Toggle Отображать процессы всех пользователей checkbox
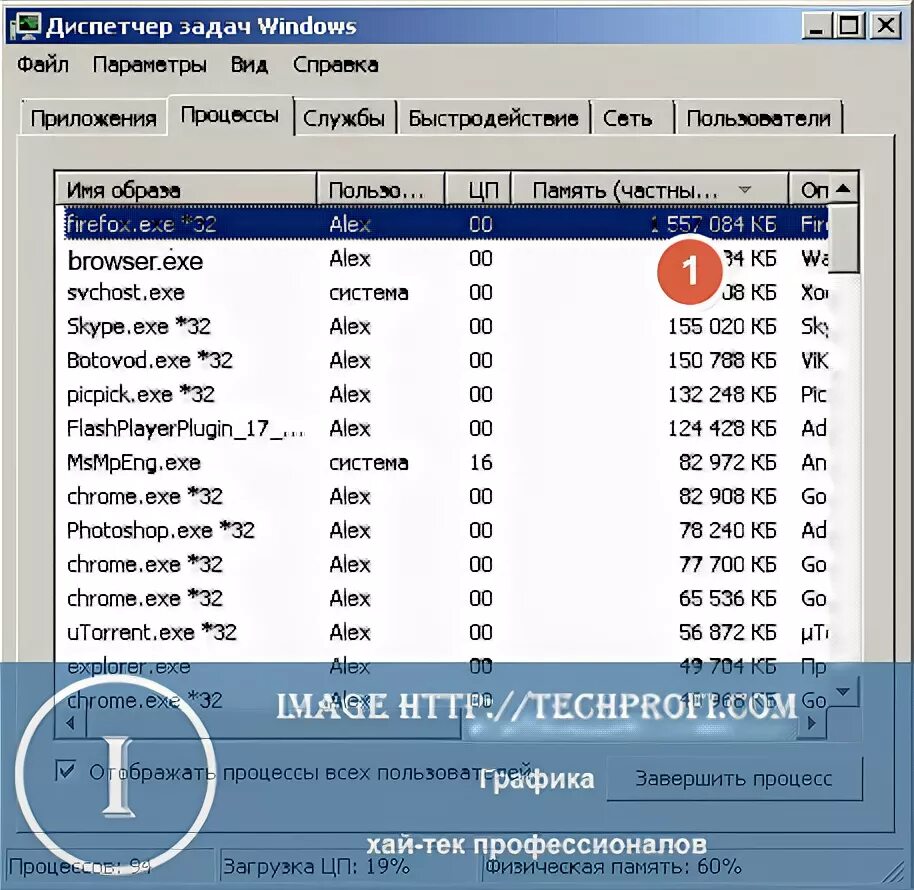Viewport: 914px width, 890px height. coord(66,771)
